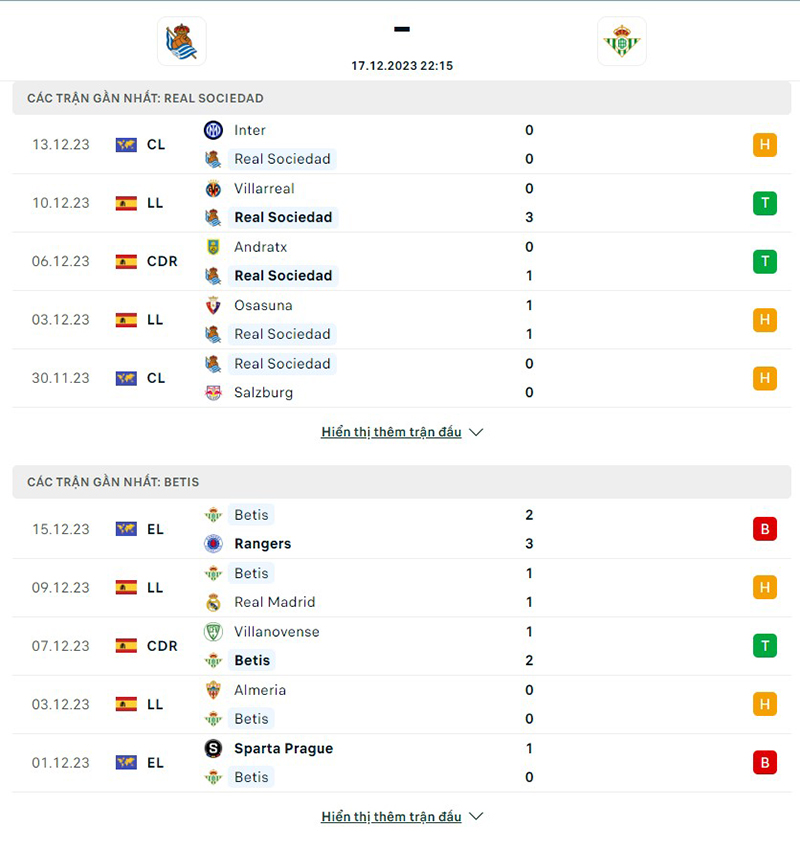
Task: Click the Real Sociedad club crest at top
Action: (182, 41)
